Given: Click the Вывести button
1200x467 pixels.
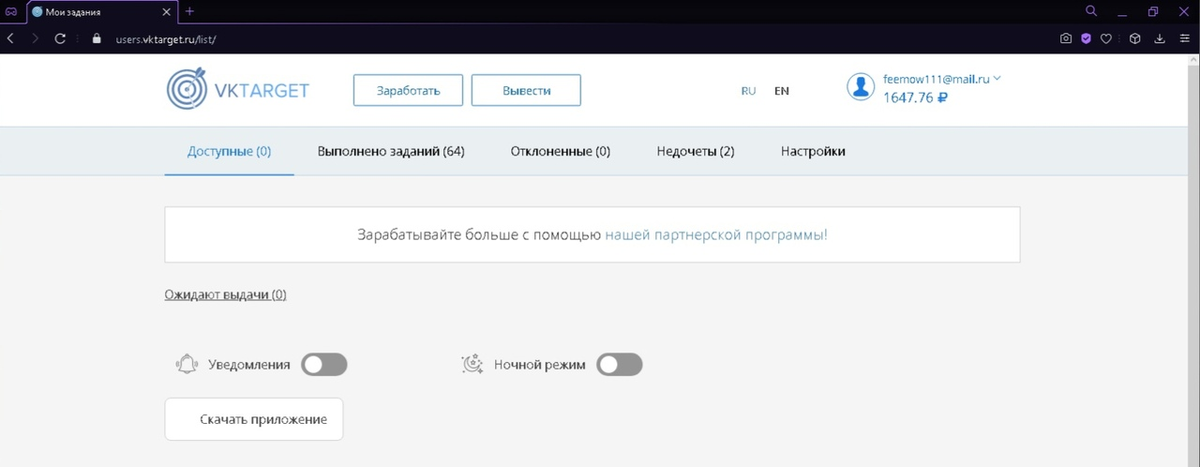Looking at the screenshot, I should [x=526, y=90].
